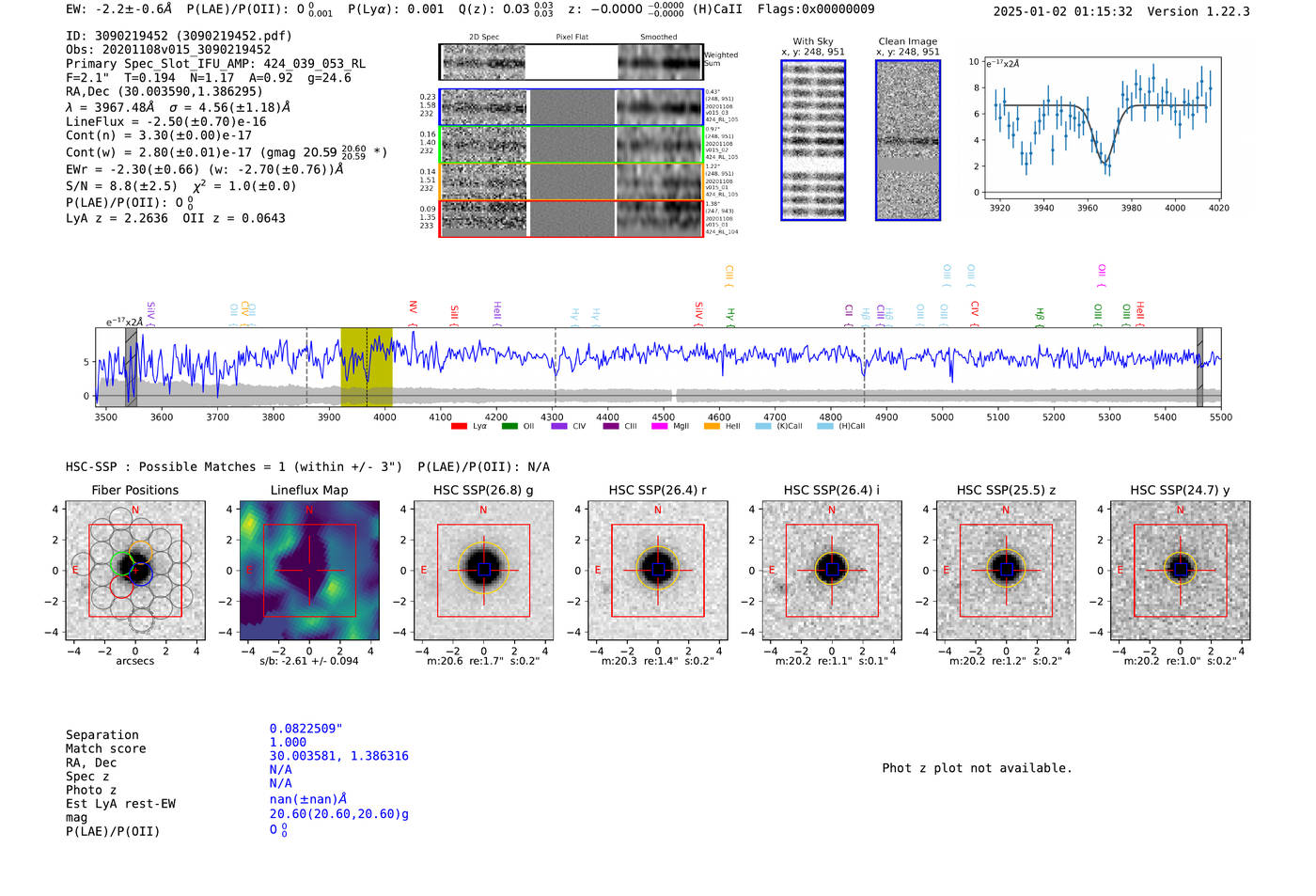Open the Lineflux Map panel
The height and width of the screenshot is (896, 1316).
pos(309,570)
